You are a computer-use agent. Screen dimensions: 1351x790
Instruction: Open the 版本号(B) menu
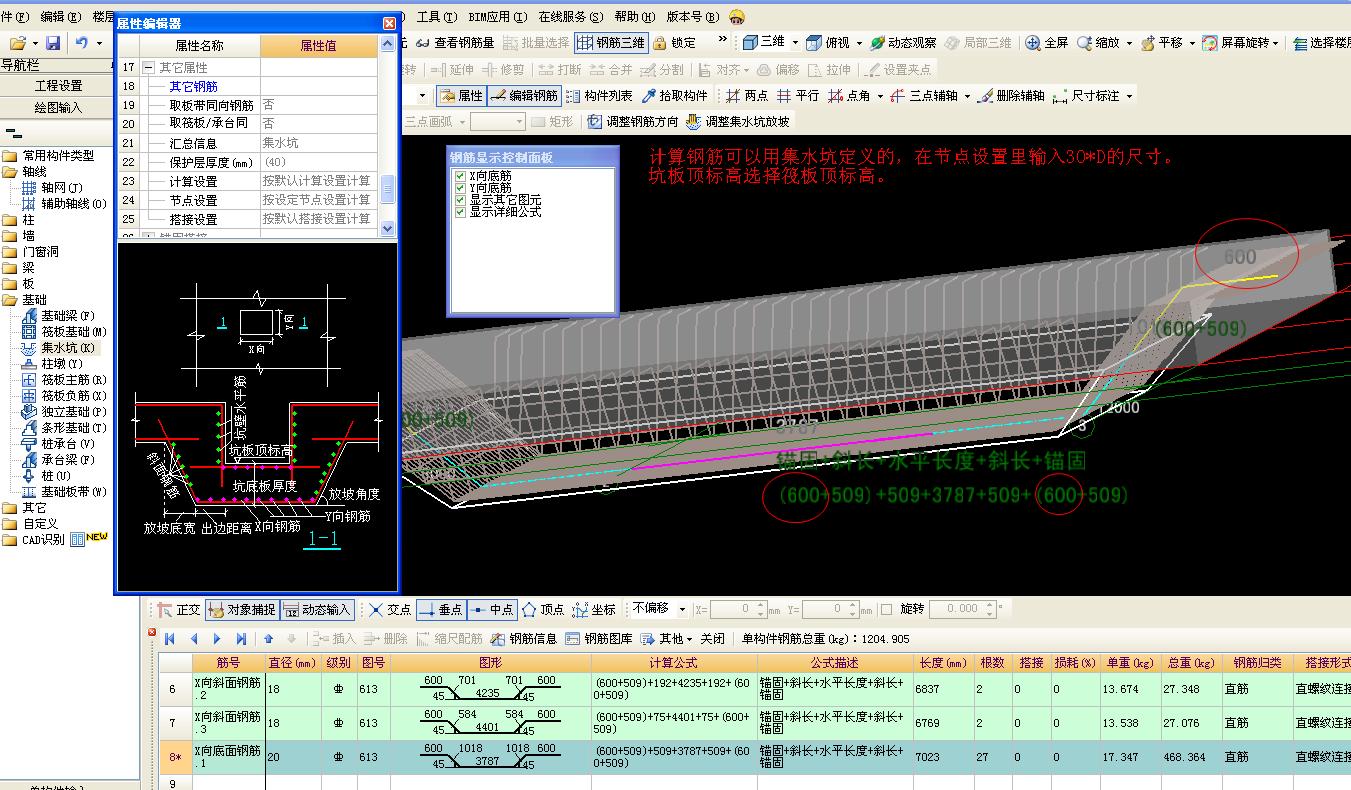(692, 17)
